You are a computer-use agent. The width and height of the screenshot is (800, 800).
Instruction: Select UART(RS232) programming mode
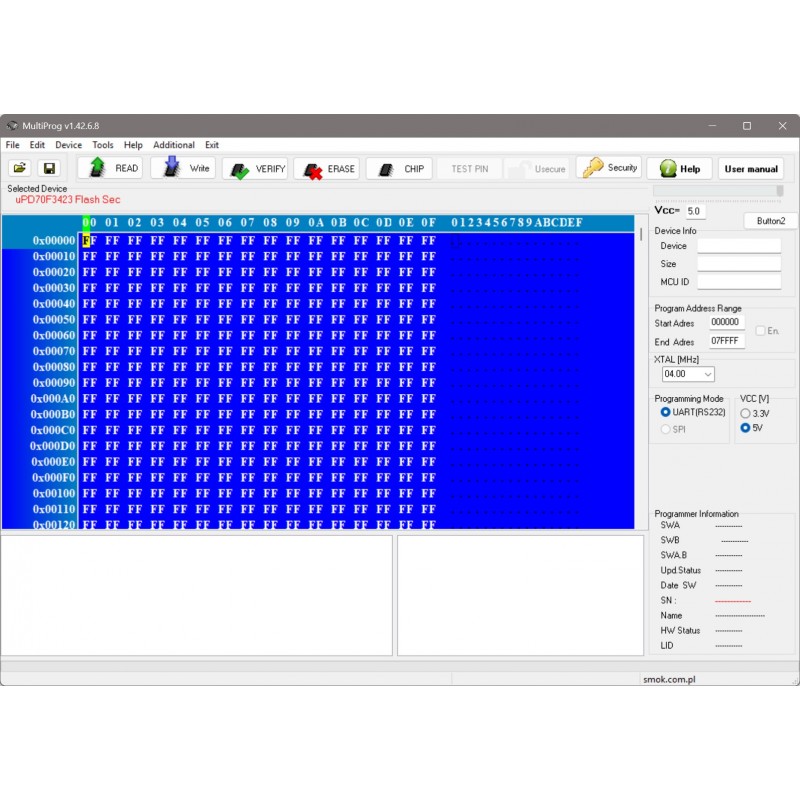pos(666,413)
